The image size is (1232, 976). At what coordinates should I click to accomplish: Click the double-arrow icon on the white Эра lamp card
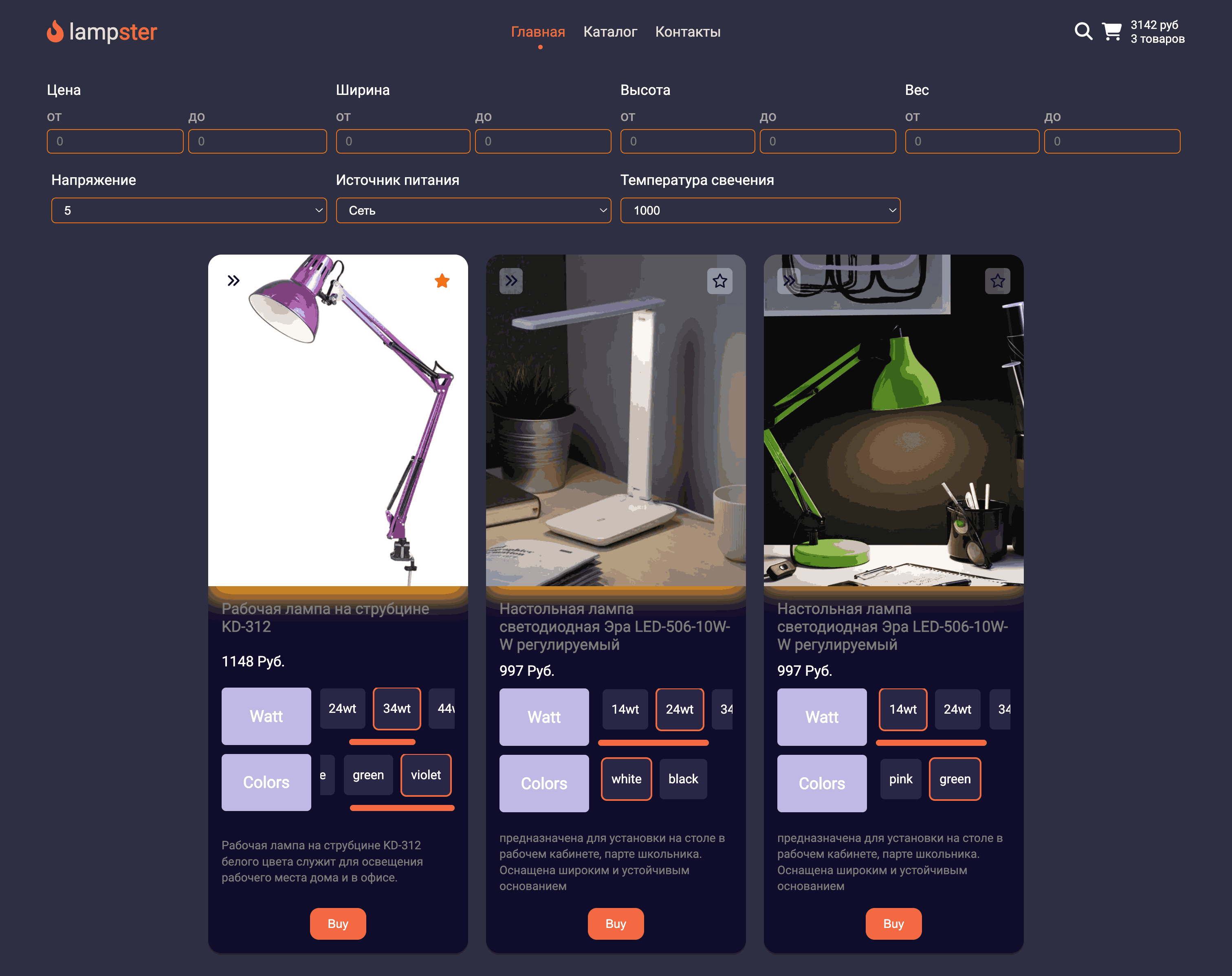point(511,281)
